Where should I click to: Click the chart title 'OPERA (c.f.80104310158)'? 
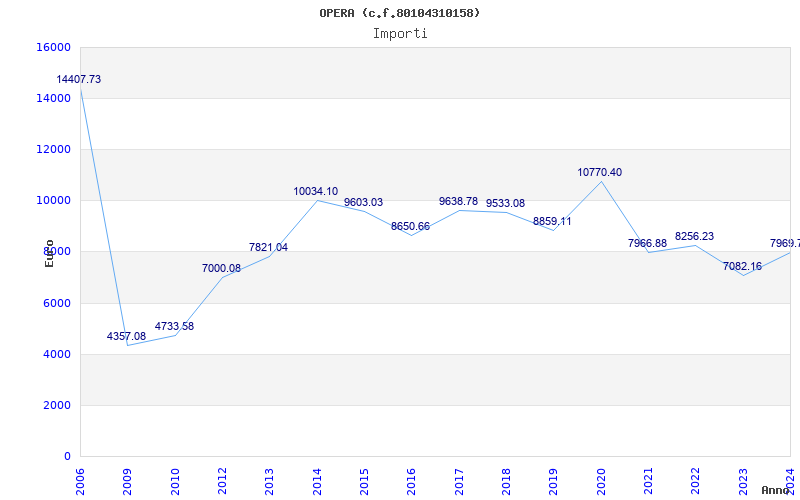[x=399, y=13]
